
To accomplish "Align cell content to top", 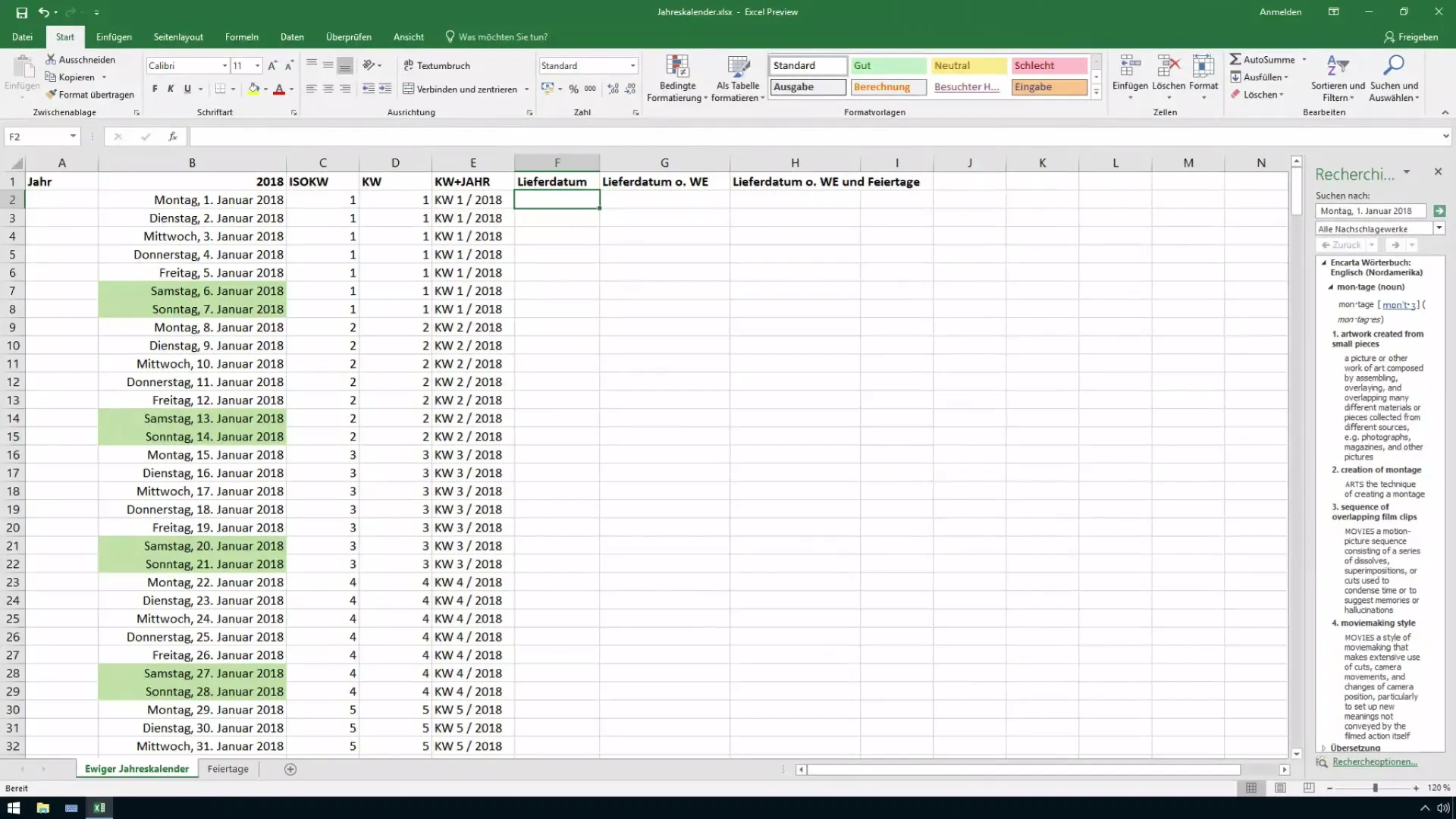I will [x=312, y=65].
